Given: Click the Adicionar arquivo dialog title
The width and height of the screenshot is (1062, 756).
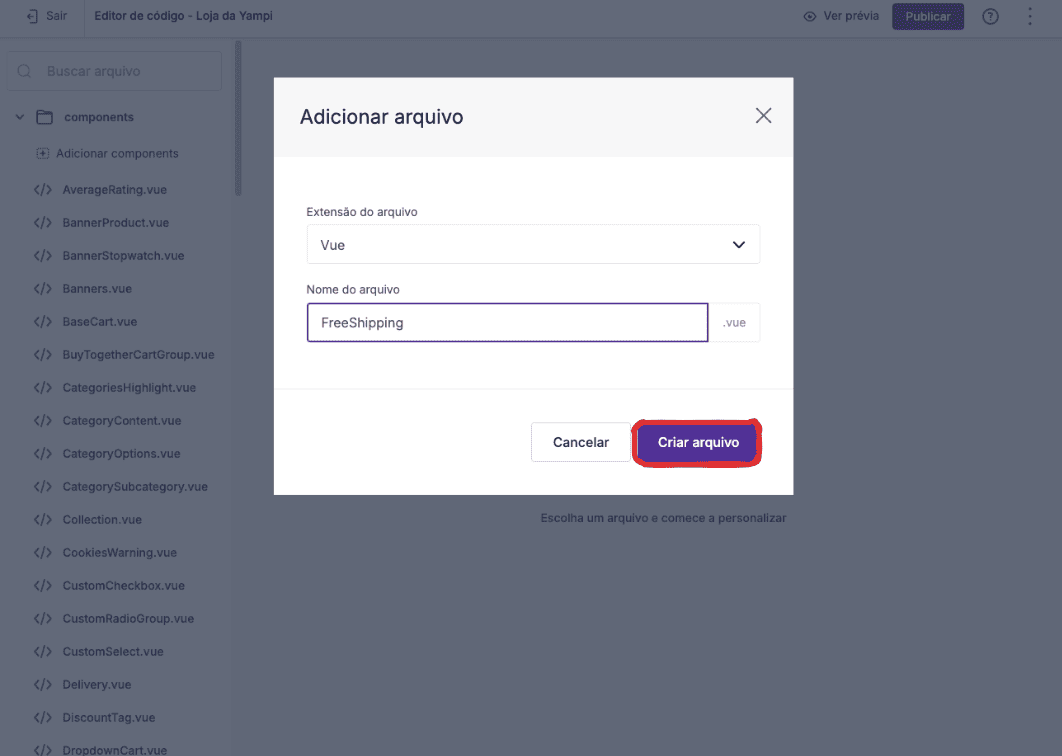Looking at the screenshot, I should click(381, 117).
